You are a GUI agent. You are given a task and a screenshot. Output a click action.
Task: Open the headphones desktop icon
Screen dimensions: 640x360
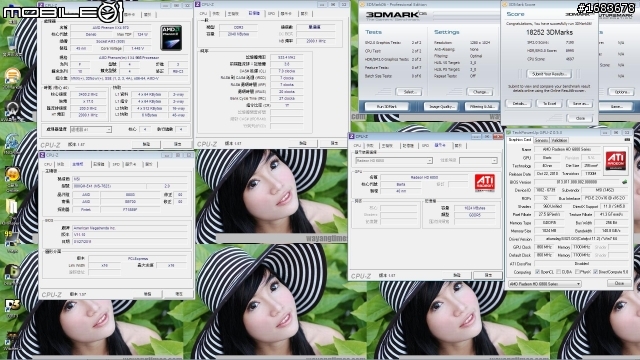pyautogui.click(x=13, y=109)
